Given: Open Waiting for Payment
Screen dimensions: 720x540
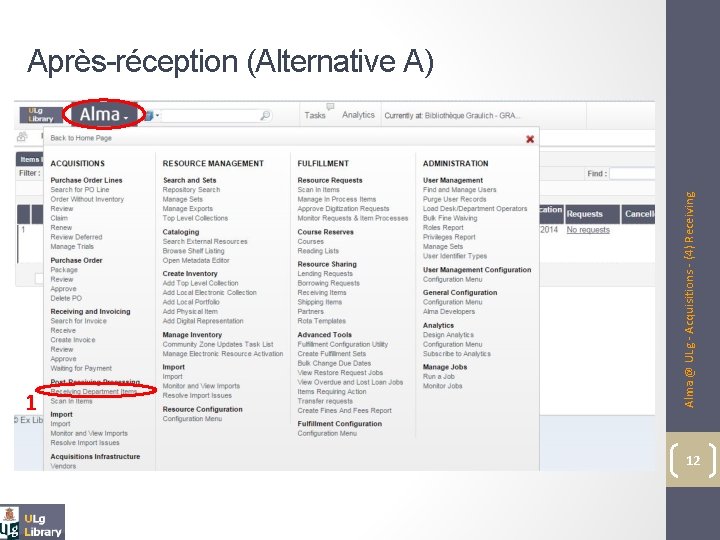Looking at the screenshot, I should [x=81, y=368].
